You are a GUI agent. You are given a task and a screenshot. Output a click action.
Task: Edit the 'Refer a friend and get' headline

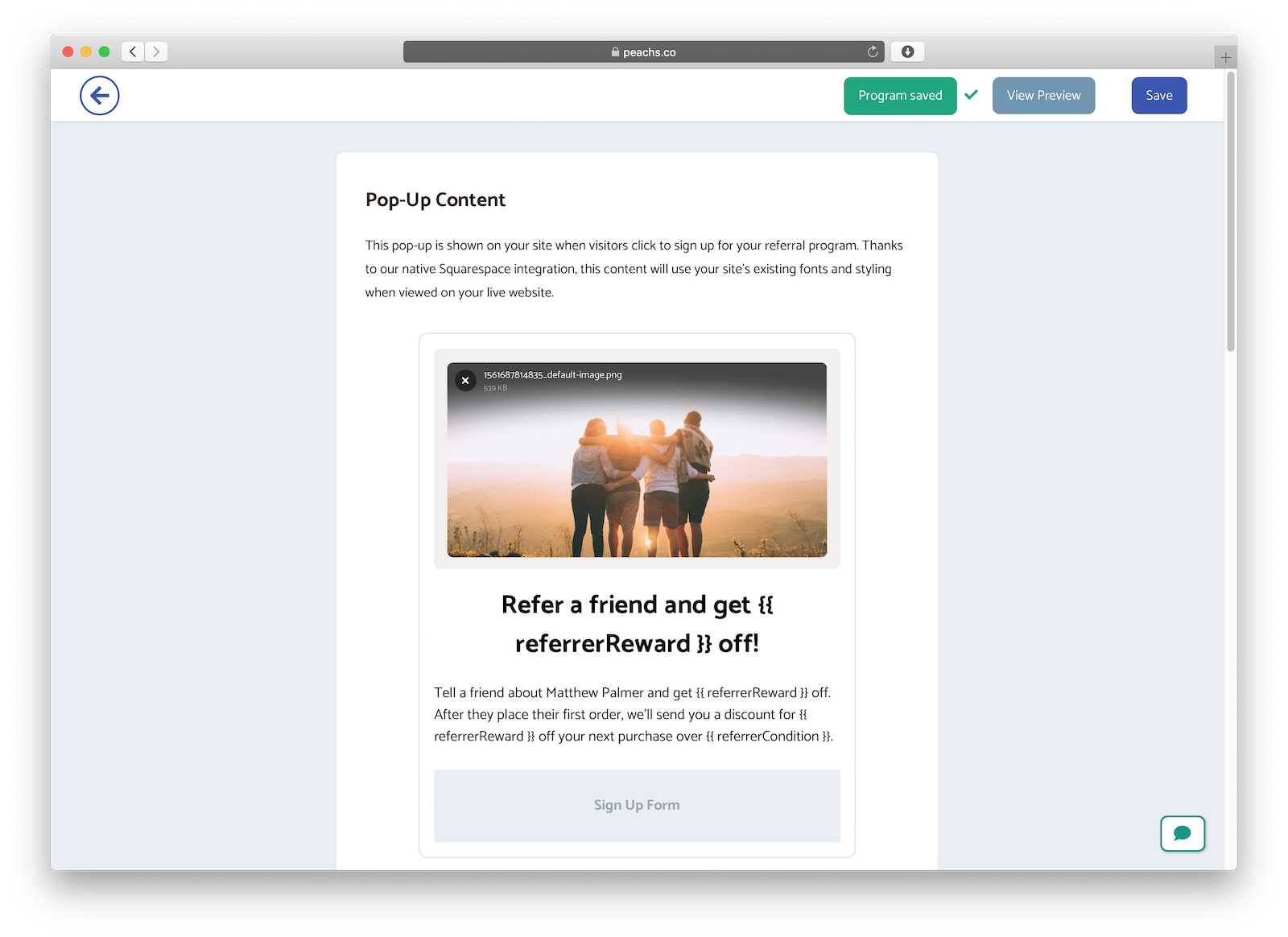[637, 624]
